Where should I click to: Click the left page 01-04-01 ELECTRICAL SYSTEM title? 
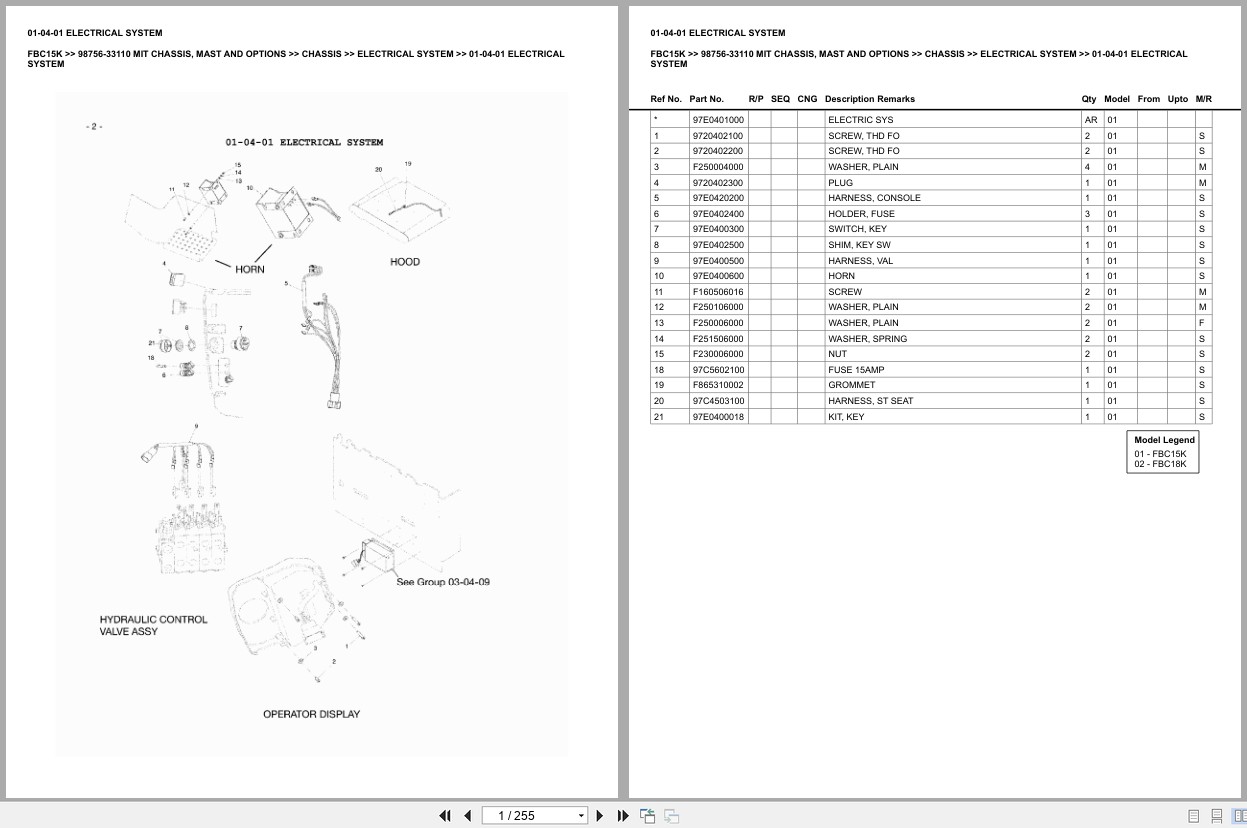tap(95, 33)
